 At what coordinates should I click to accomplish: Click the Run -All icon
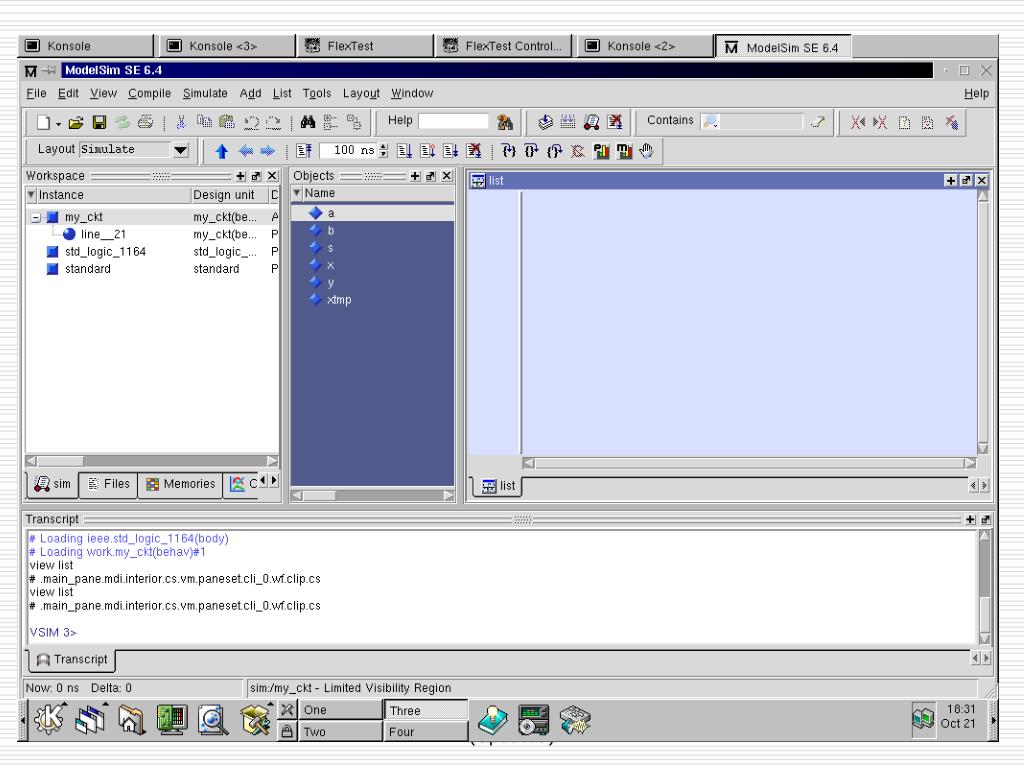[x=450, y=152]
